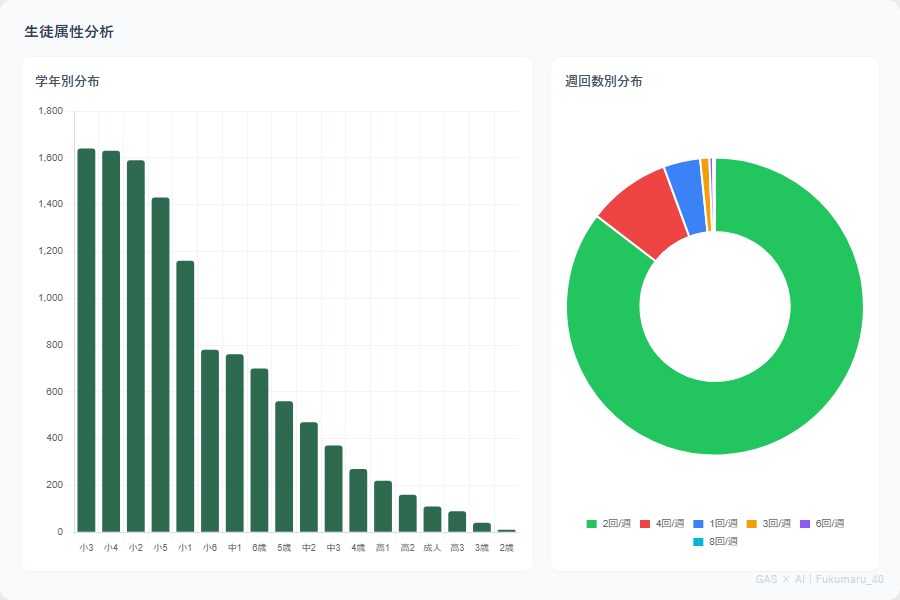Select the 中1 bar
900x600 pixels.
point(235,443)
